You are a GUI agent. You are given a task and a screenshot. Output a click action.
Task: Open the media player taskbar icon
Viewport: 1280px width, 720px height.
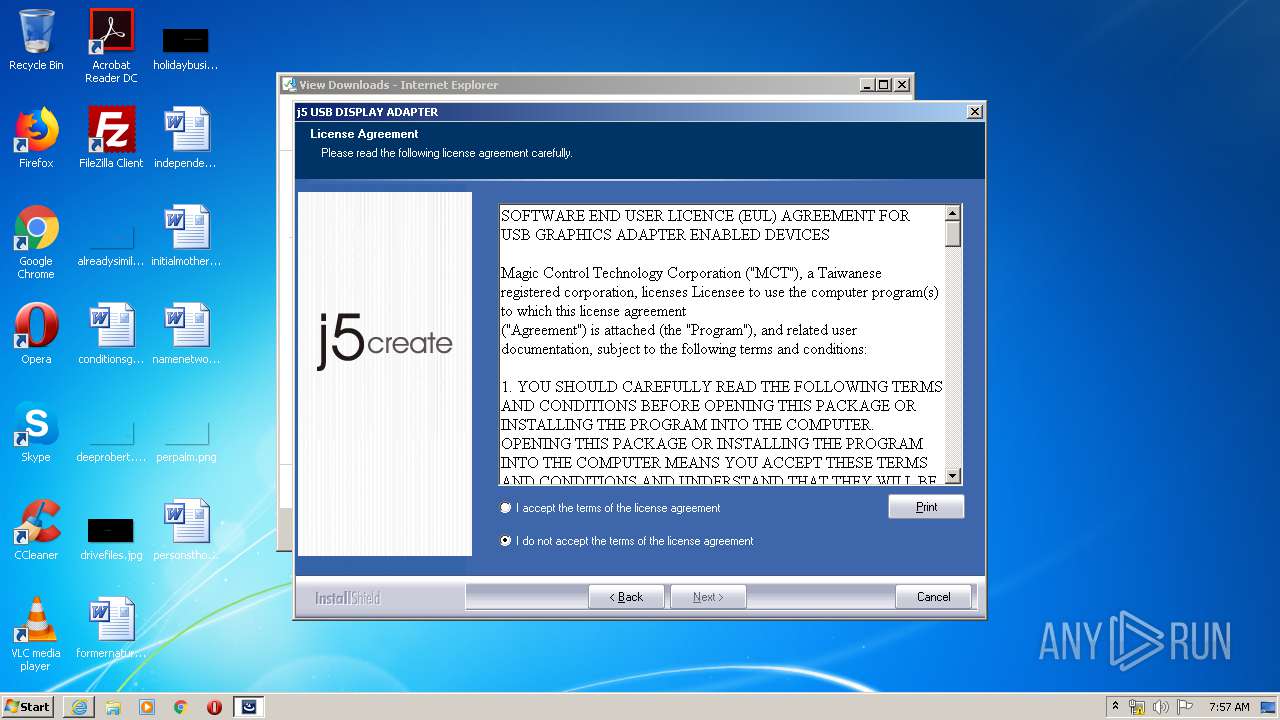(147, 707)
